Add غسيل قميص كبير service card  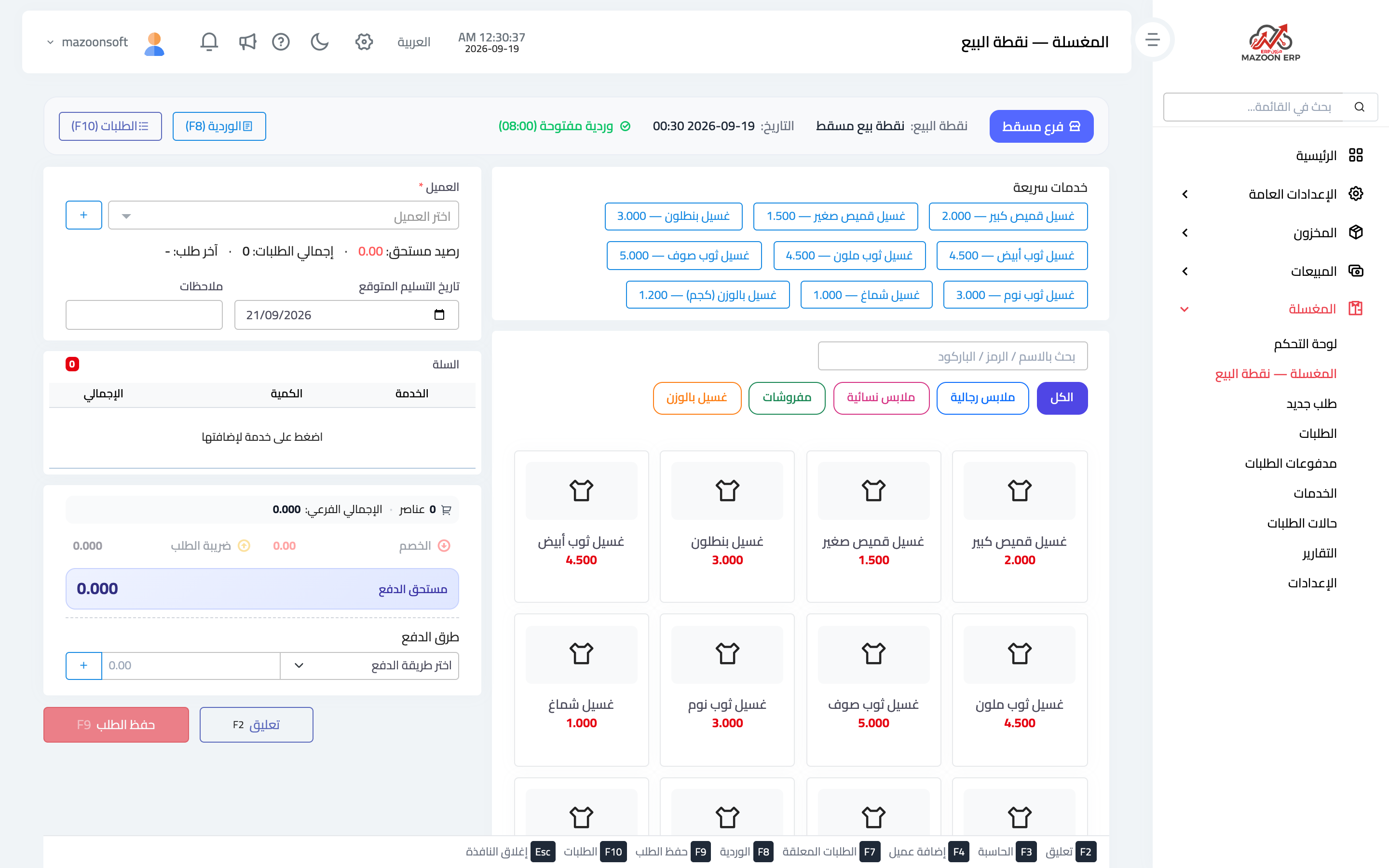[1020, 526]
